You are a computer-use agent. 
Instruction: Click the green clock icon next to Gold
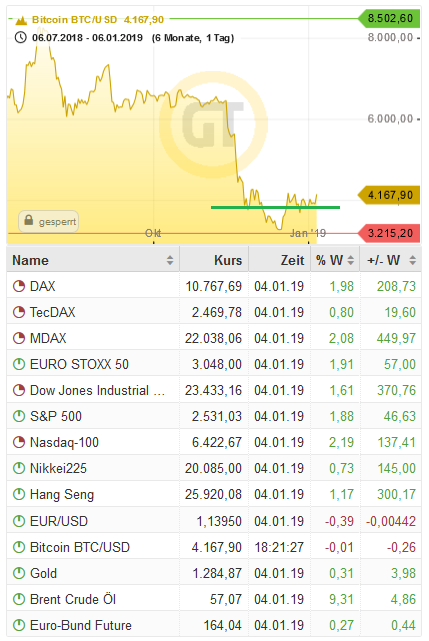point(19,573)
